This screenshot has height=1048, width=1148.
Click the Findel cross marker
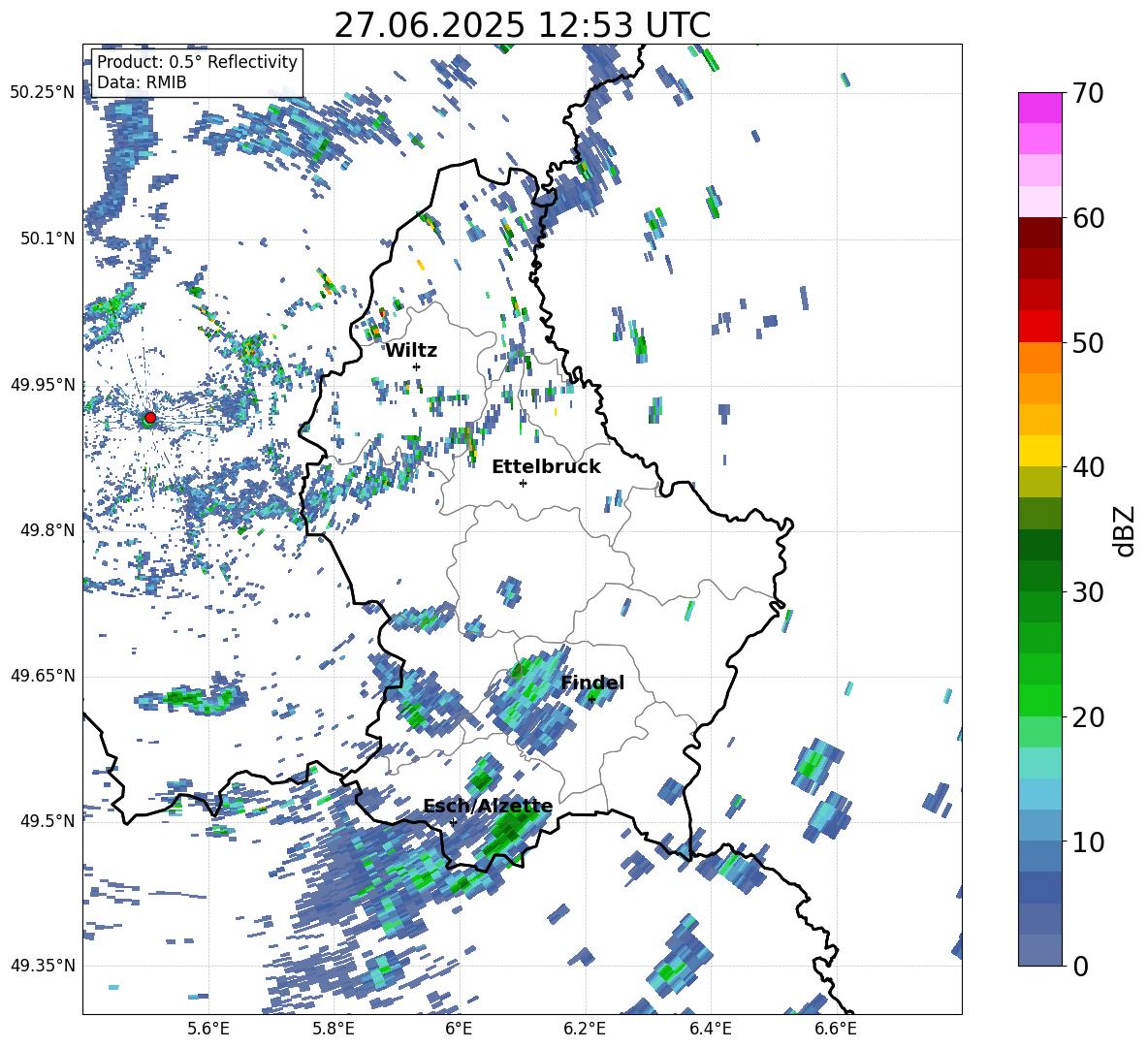pyautogui.click(x=591, y=700)
